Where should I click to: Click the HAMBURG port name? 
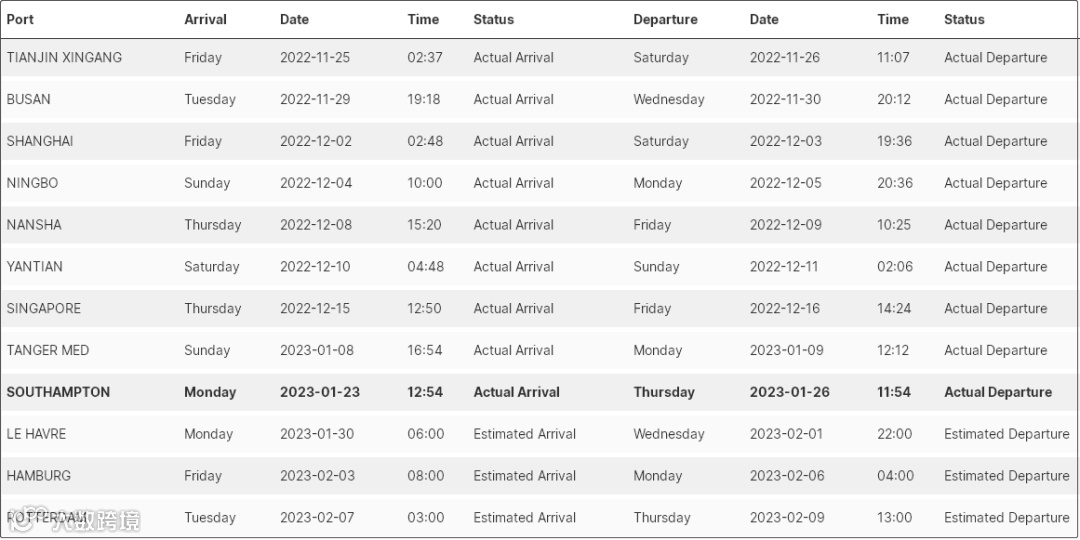point(39,477)
